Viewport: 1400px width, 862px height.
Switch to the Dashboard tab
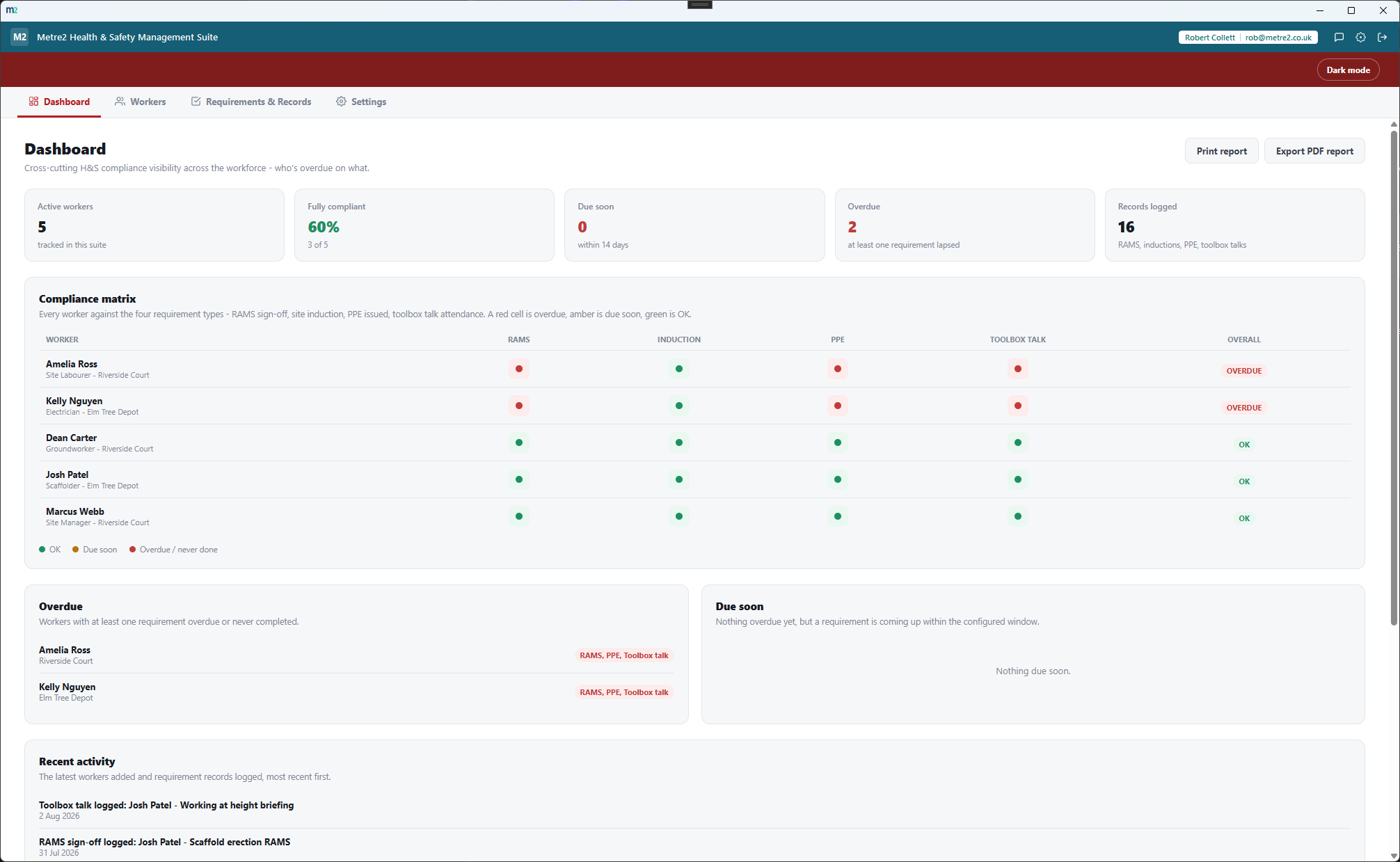click(59, 102)
